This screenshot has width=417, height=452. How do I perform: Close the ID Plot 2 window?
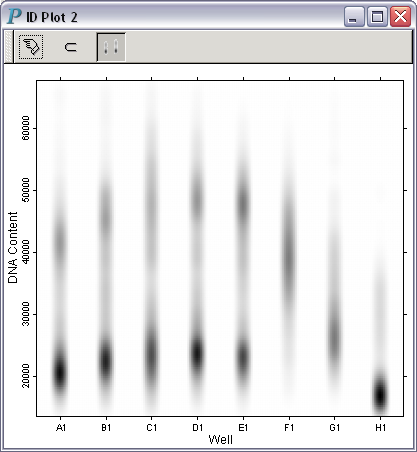400,16
